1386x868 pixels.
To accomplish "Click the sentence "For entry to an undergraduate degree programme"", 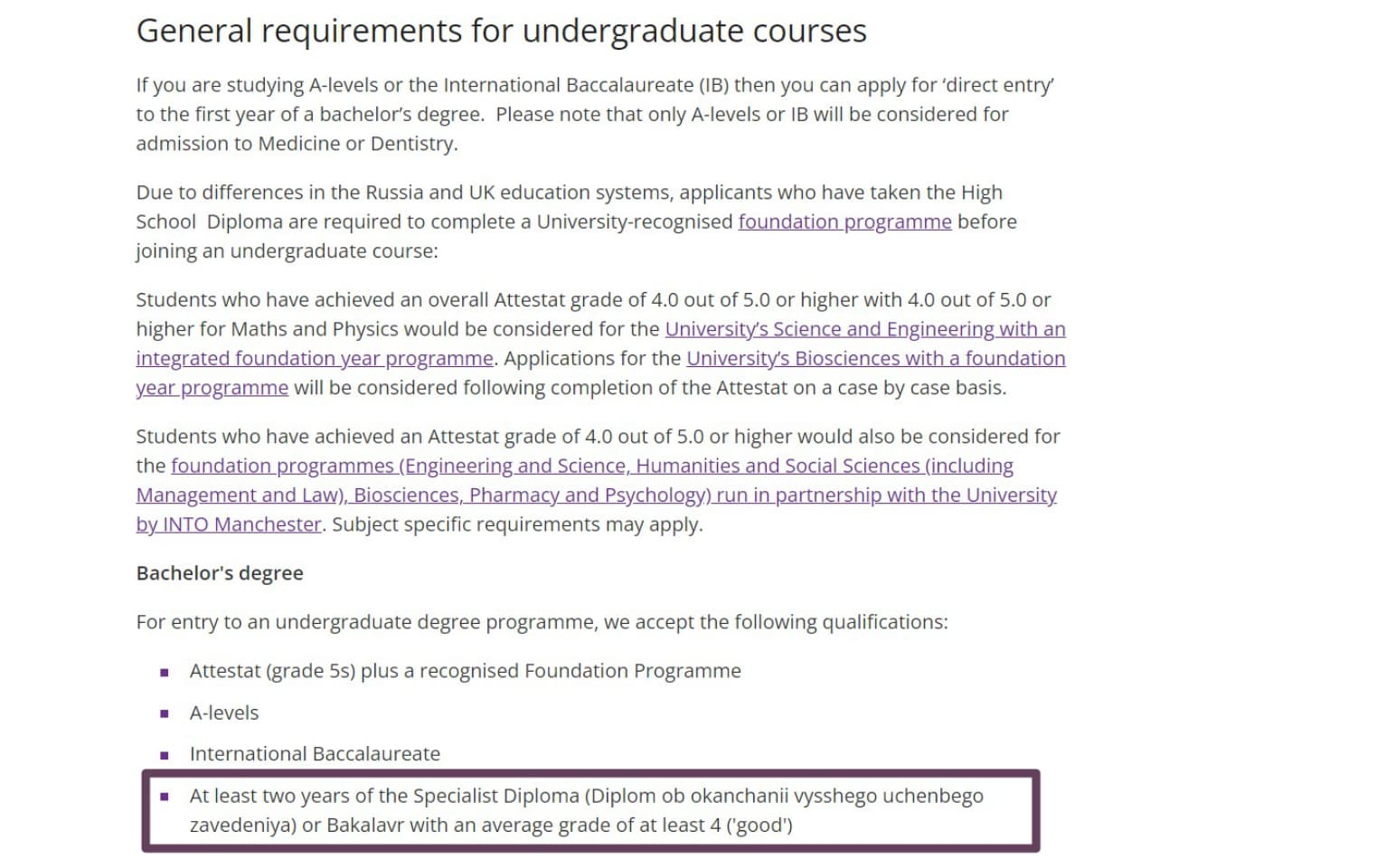I will pyautogui.click(x=542, y=622).
